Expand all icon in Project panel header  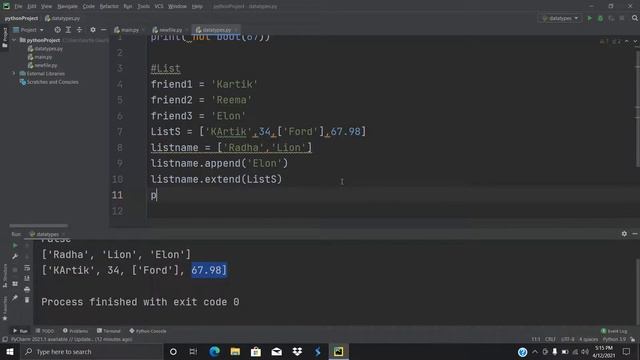click(x=68, y=30)
